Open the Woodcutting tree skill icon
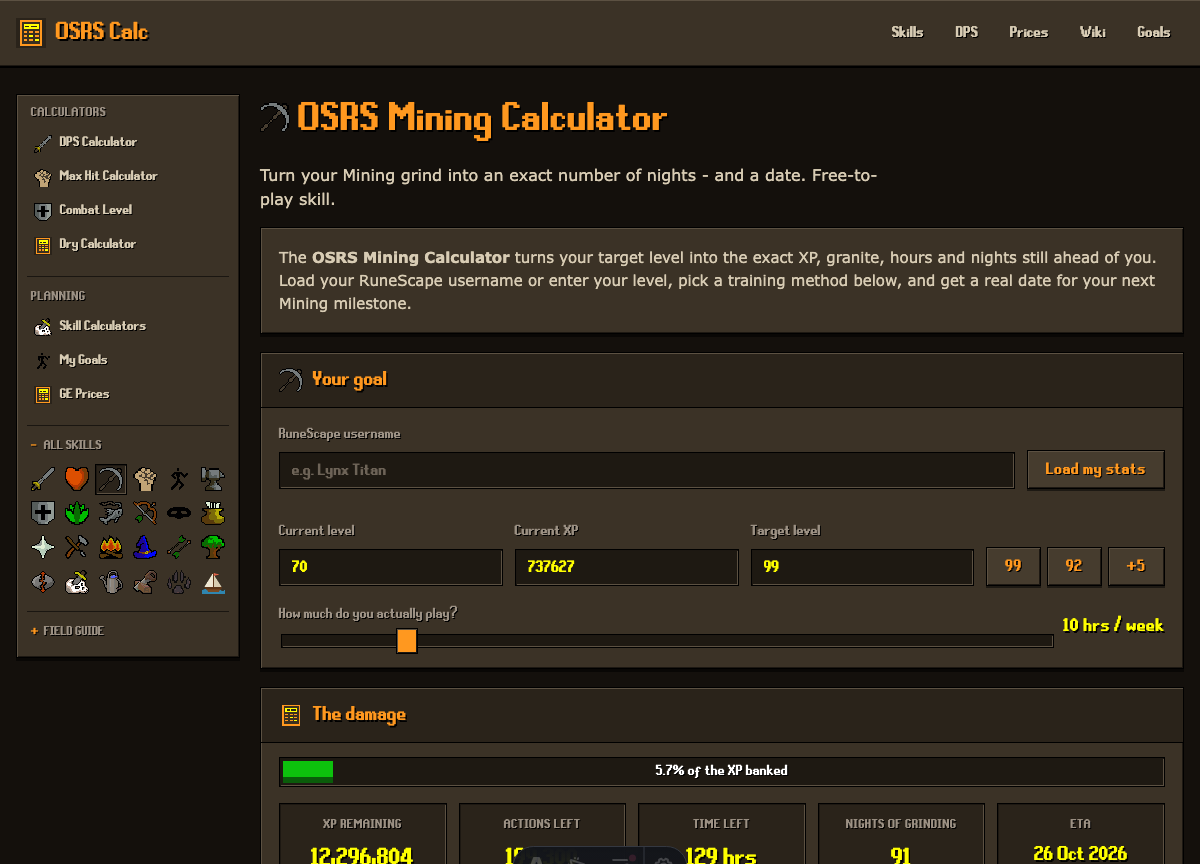This screenshot has height=864, width=1200. (213, 547)
